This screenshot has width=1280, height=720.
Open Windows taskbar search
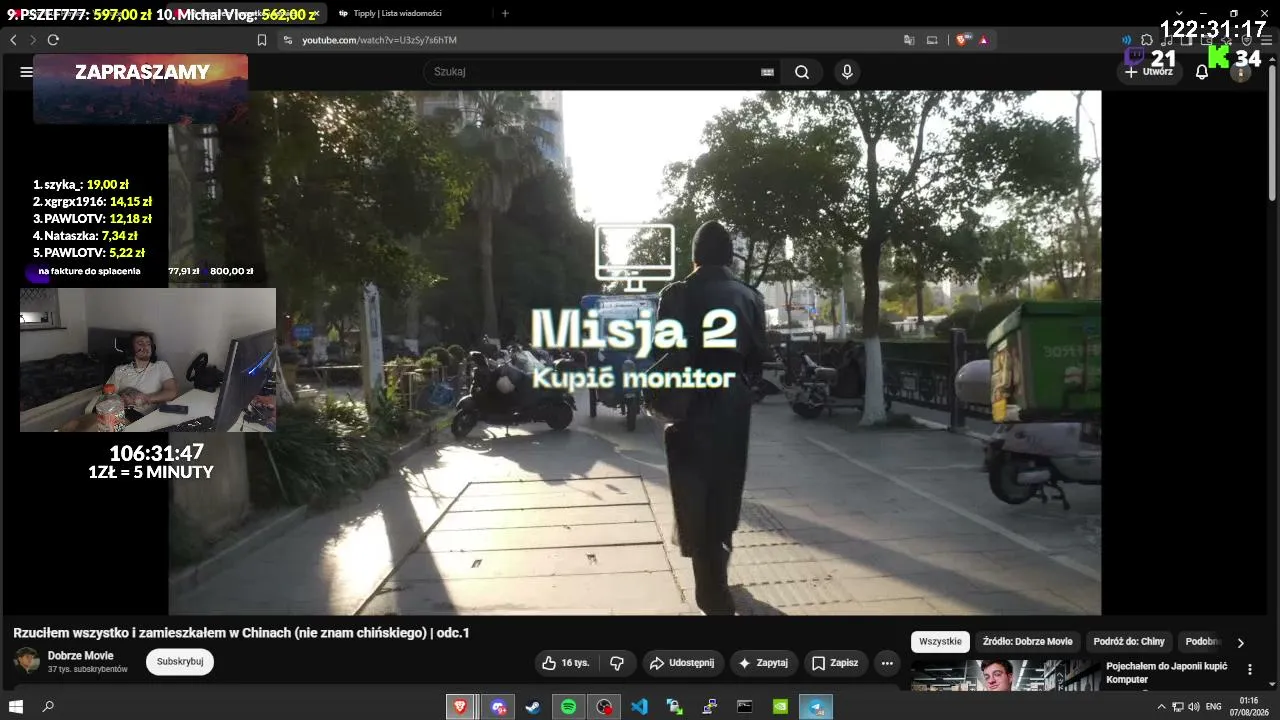48,707
